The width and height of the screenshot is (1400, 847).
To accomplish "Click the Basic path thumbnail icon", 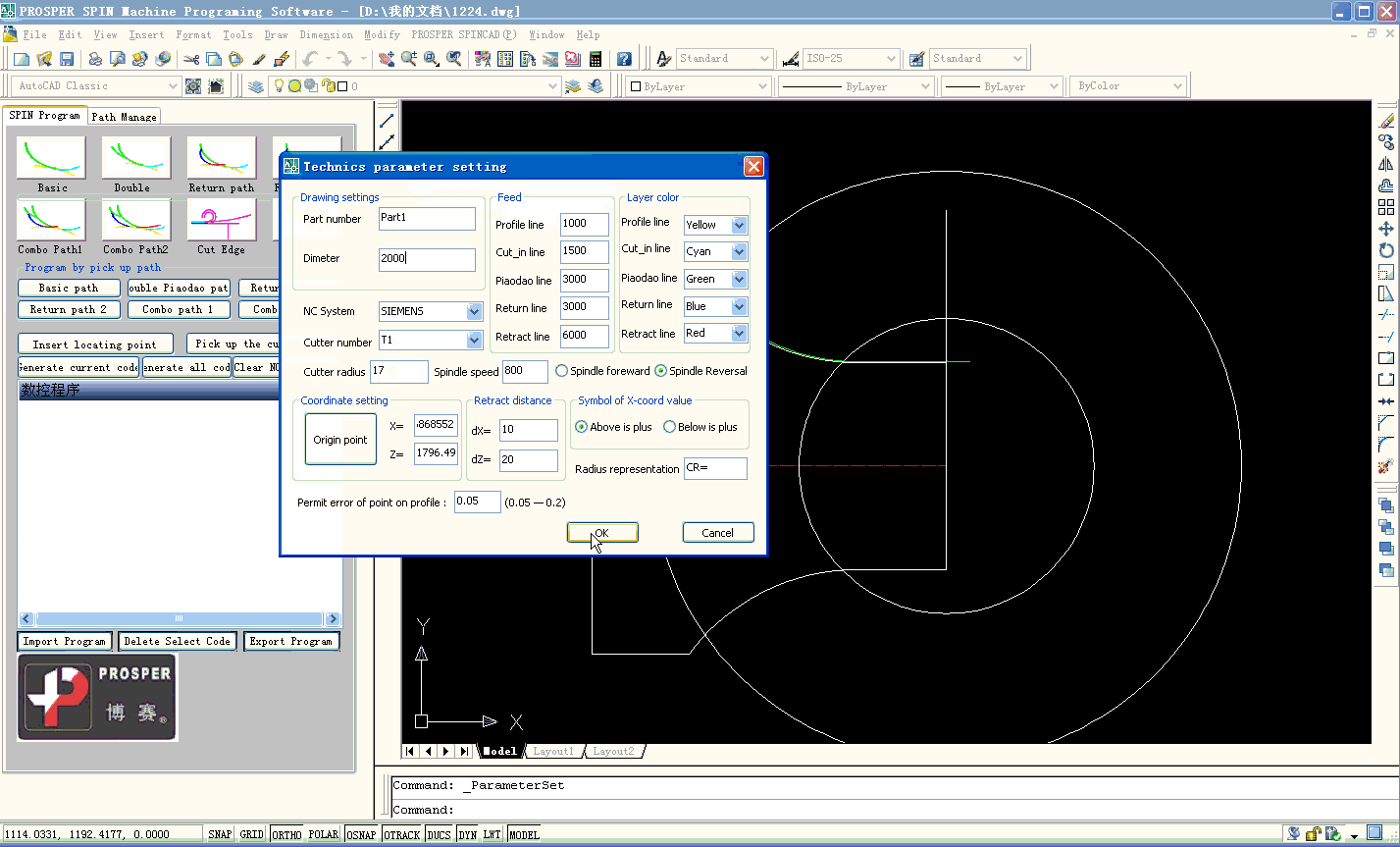I will click(51, 157).
